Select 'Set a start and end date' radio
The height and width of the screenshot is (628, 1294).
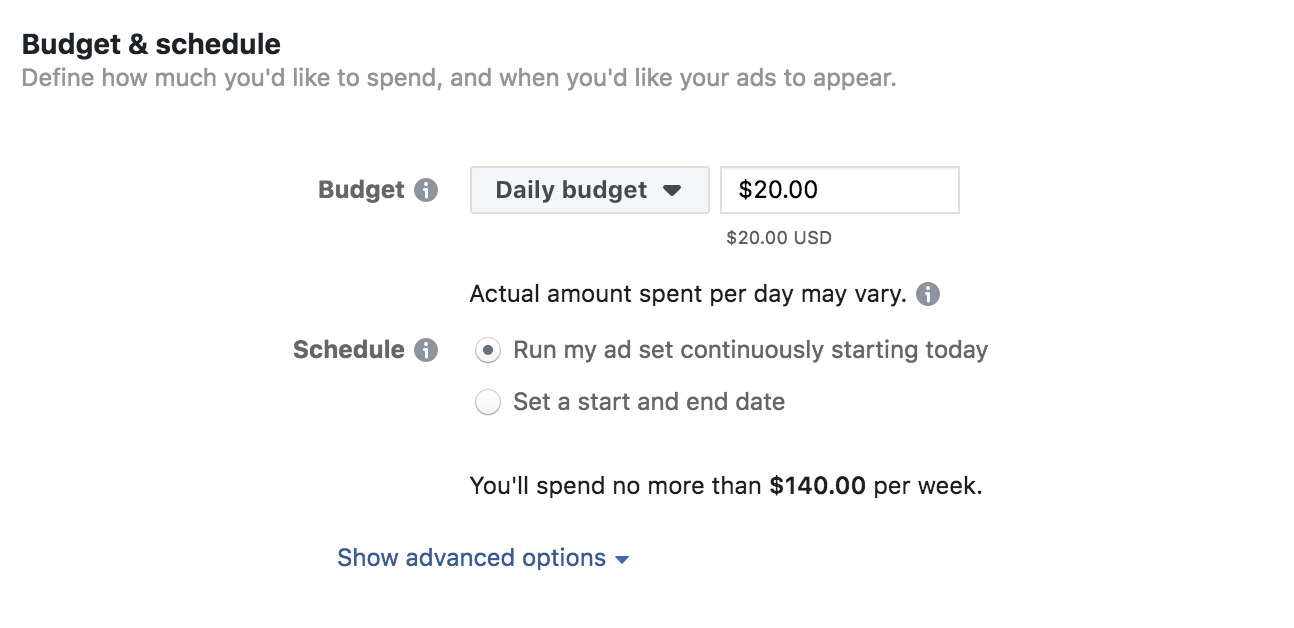[487, 403]
